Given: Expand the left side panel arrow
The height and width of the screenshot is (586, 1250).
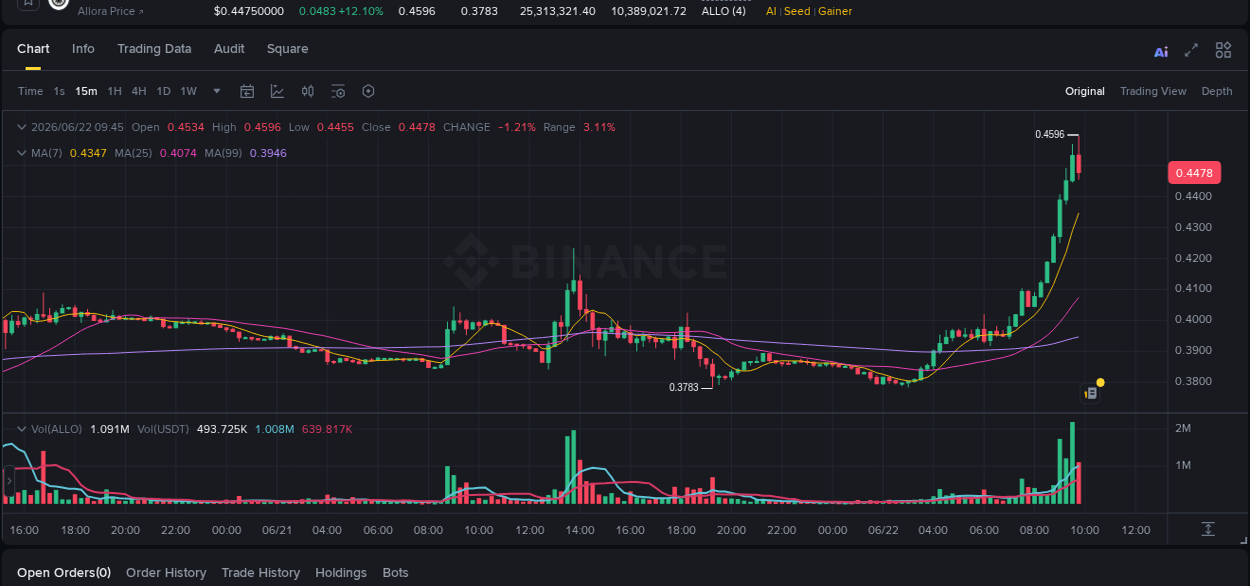Looking at the screenshot, I should 8,482.
